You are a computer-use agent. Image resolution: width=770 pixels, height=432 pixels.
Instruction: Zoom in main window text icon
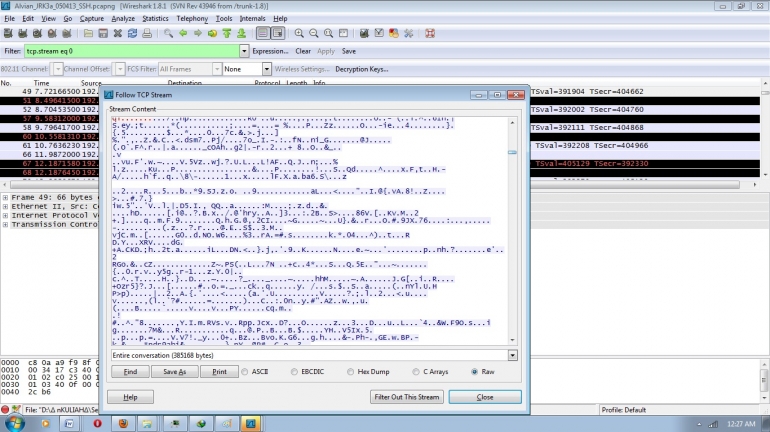click(x=299, y=33)
